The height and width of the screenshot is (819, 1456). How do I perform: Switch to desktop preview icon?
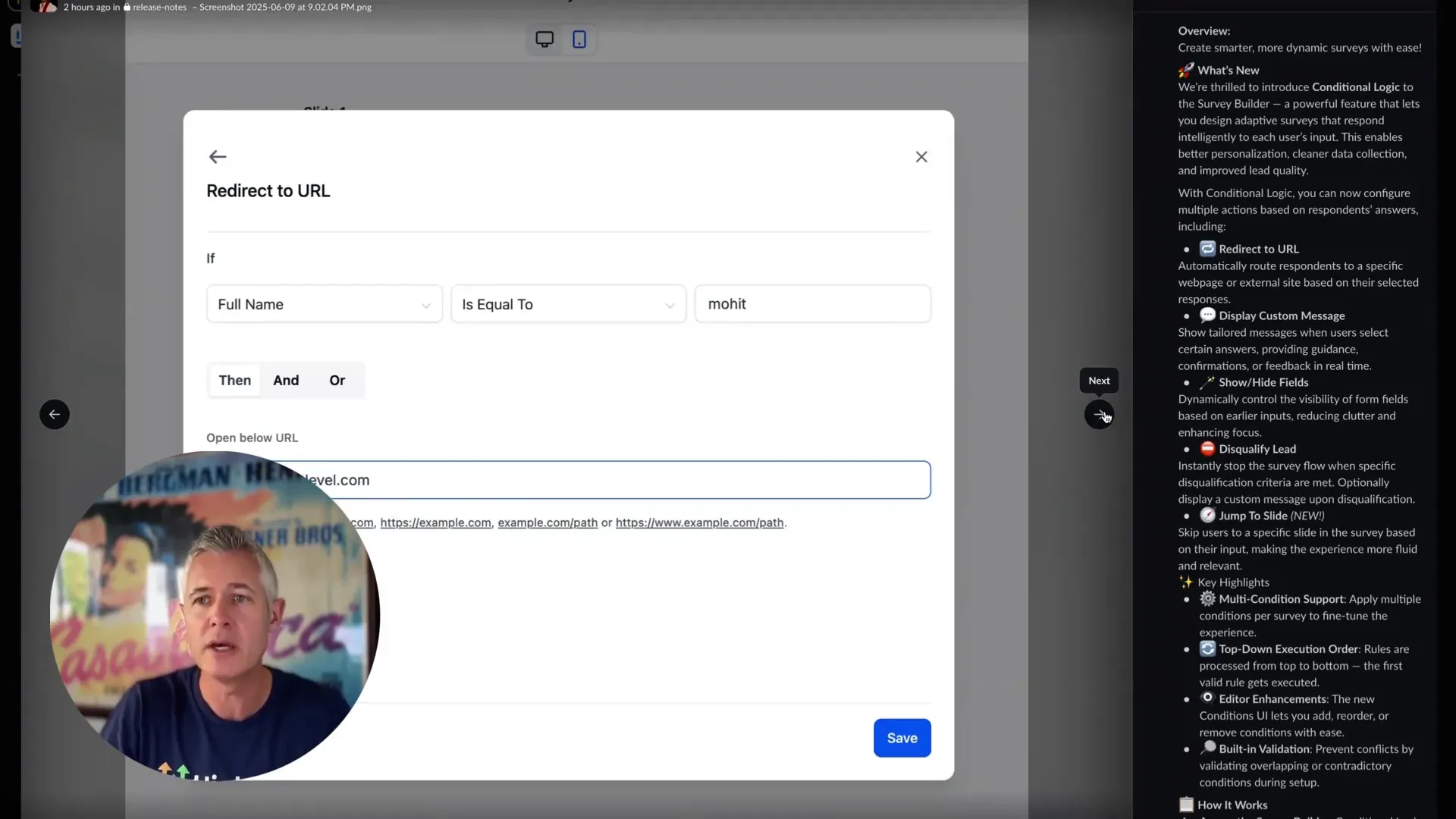544,39
